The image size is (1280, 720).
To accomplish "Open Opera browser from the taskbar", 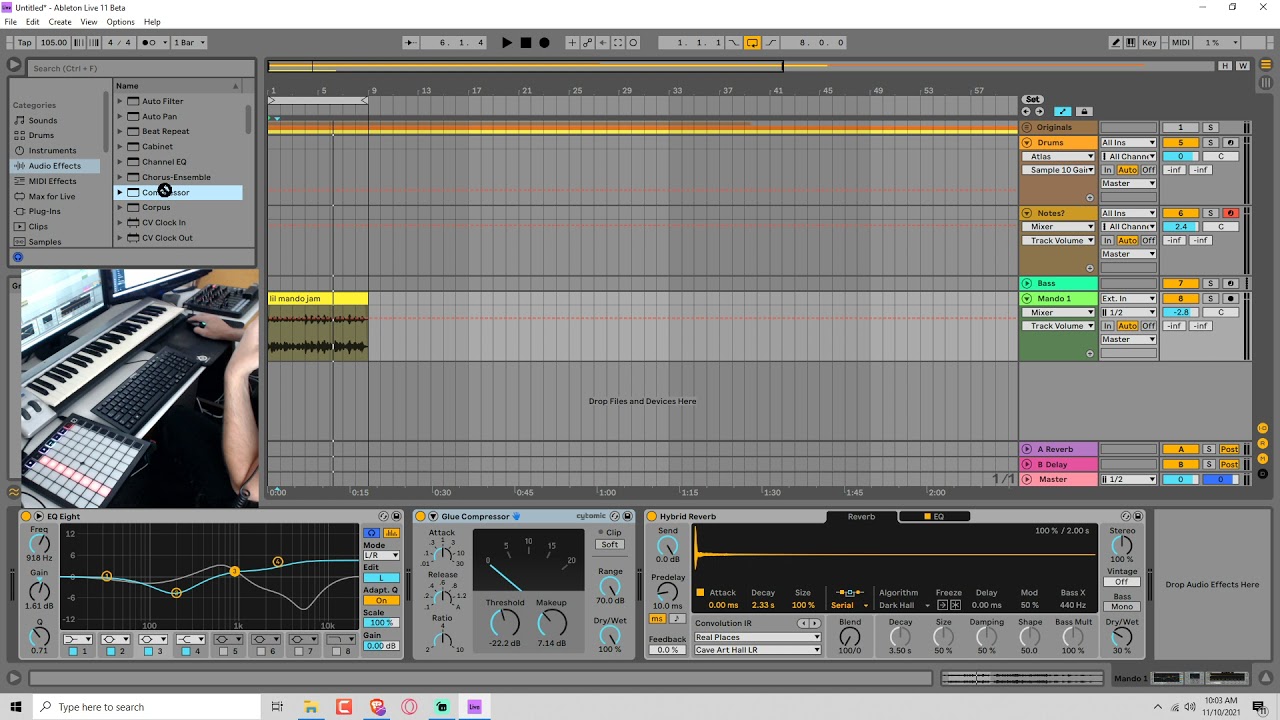I will coord(409,707).
